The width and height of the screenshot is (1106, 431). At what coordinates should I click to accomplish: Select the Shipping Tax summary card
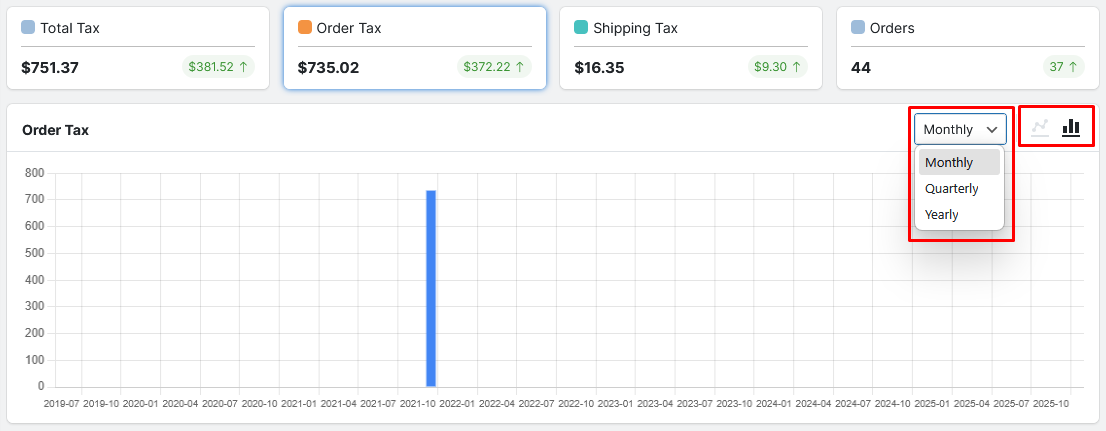click(690, 48)
